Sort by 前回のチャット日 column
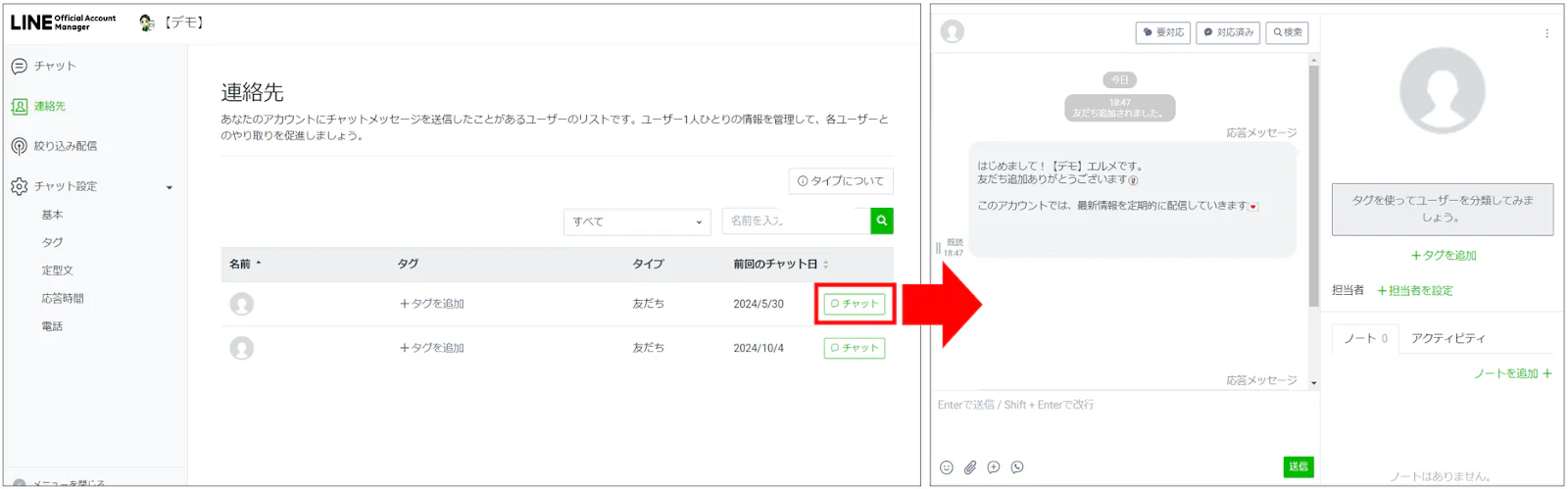The height and width of the screenshot is (489, 1568). coord(780,264)
